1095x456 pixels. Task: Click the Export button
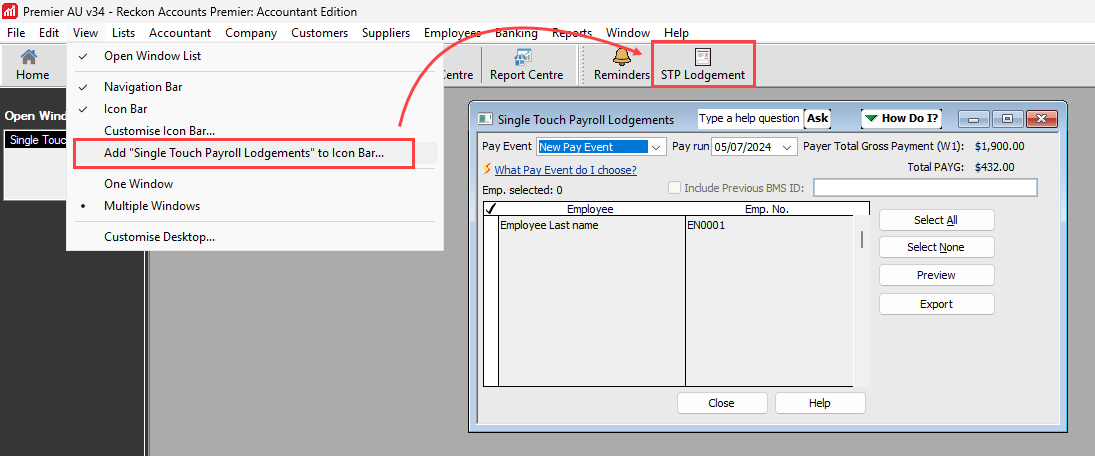click(x=936, y=304)
